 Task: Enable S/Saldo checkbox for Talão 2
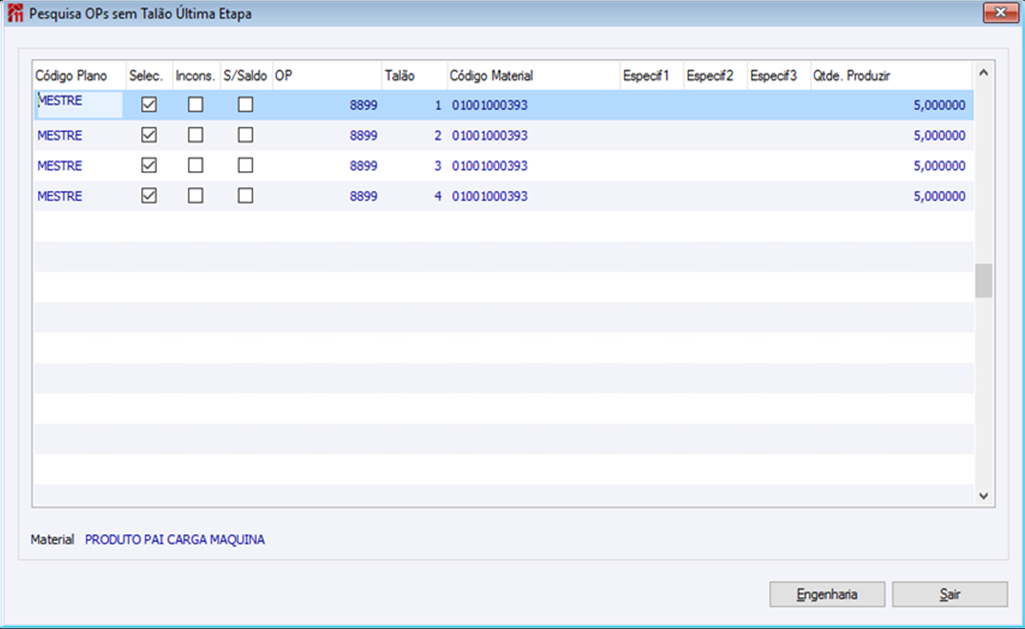tap(245, 135)
